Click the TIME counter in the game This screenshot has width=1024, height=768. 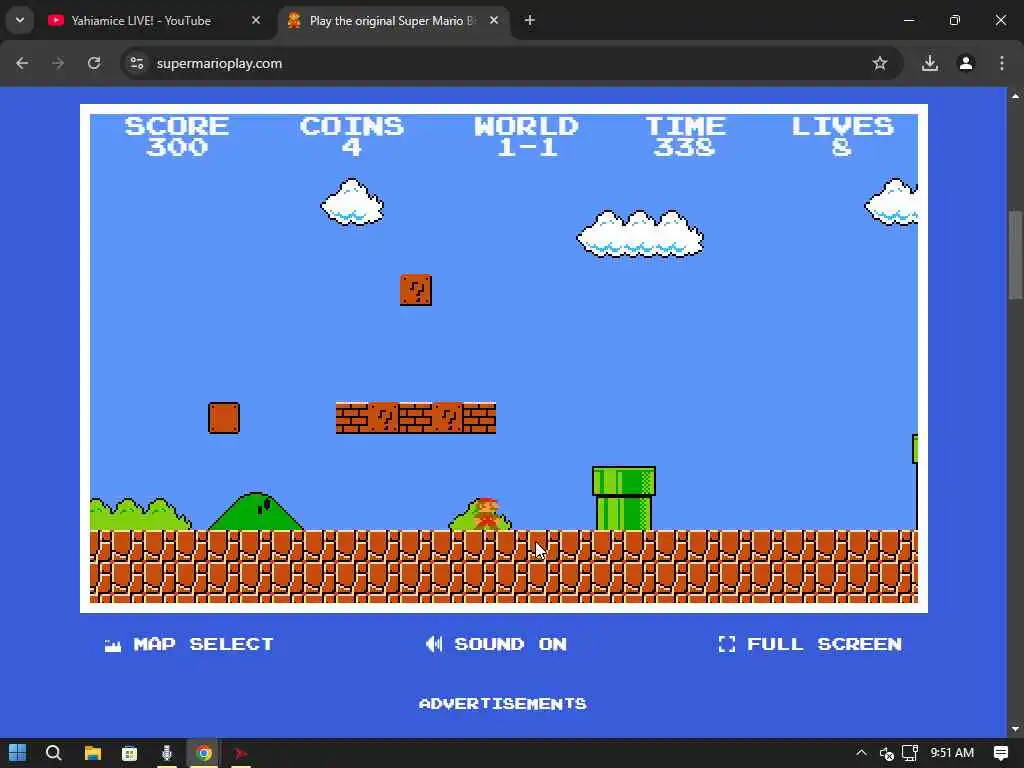point(685,136)
